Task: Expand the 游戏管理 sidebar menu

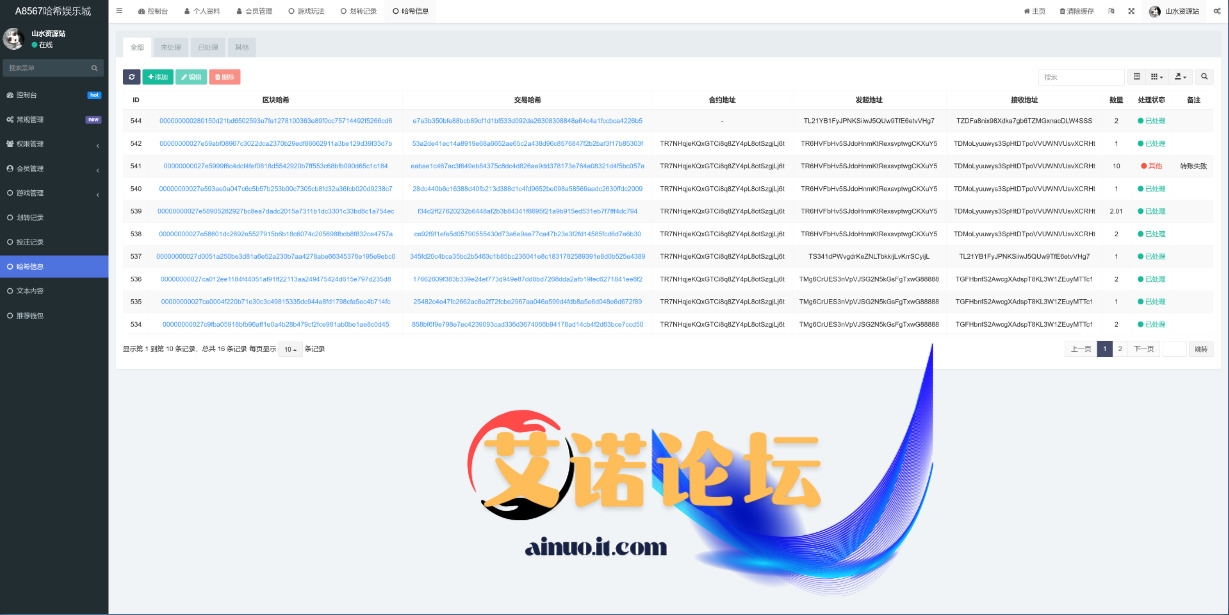Action: (54, 193)
